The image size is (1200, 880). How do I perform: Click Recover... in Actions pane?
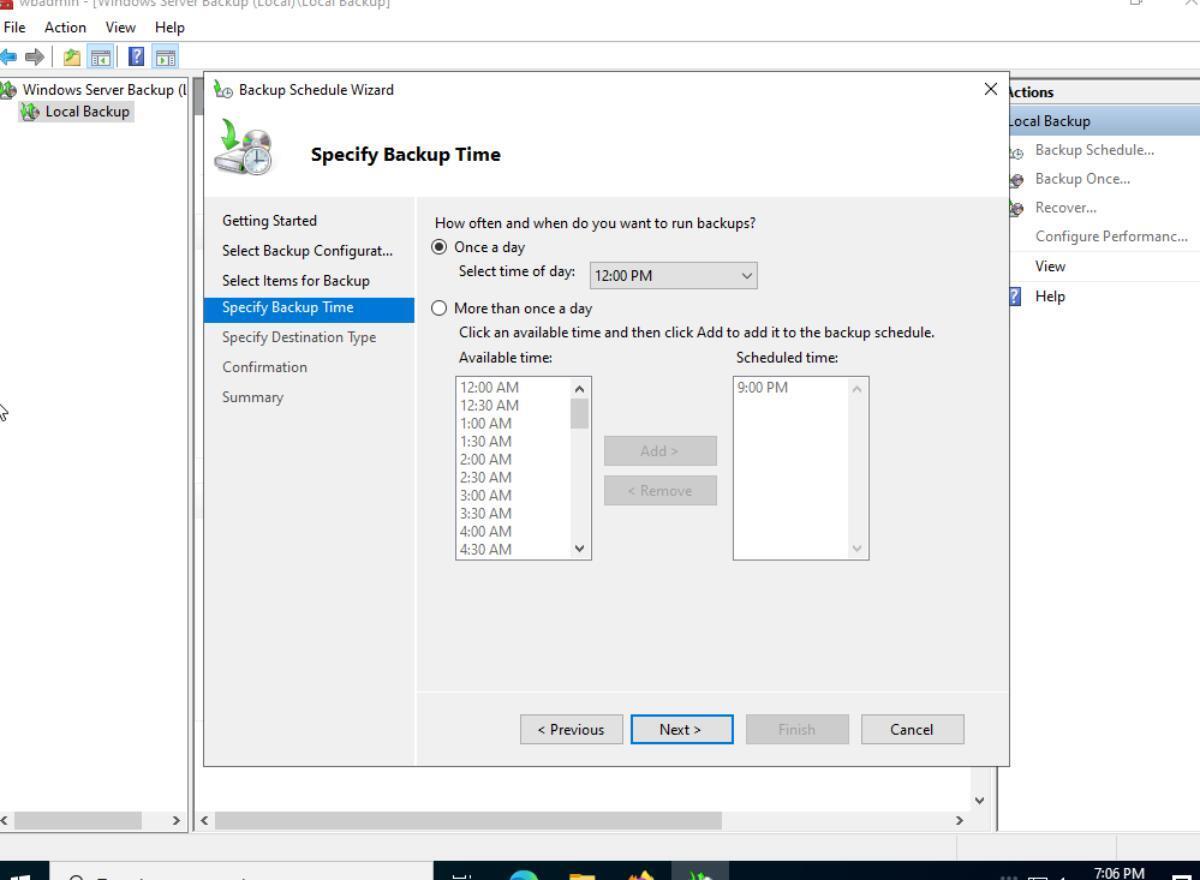[1065, 207]
